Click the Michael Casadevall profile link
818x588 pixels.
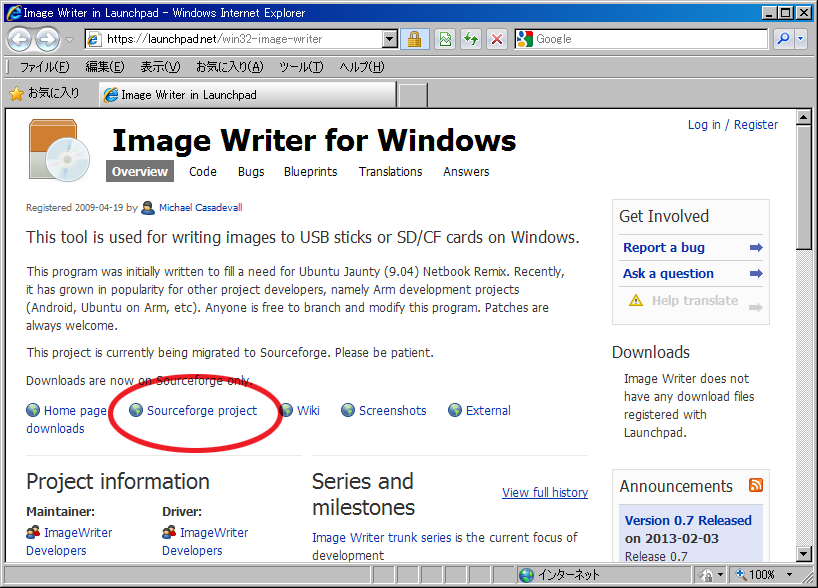tap(200, 208)
